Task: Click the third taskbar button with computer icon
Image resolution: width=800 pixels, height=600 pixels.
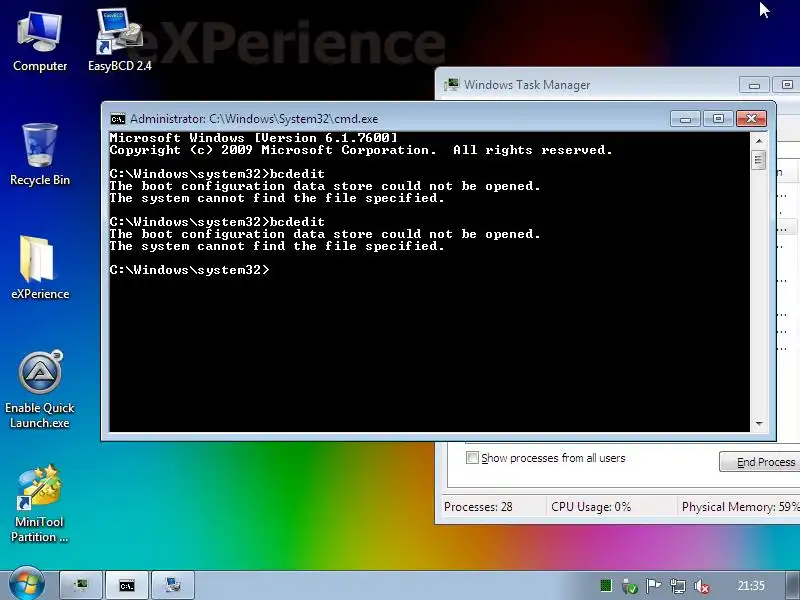Action: (x=173, y=585)
